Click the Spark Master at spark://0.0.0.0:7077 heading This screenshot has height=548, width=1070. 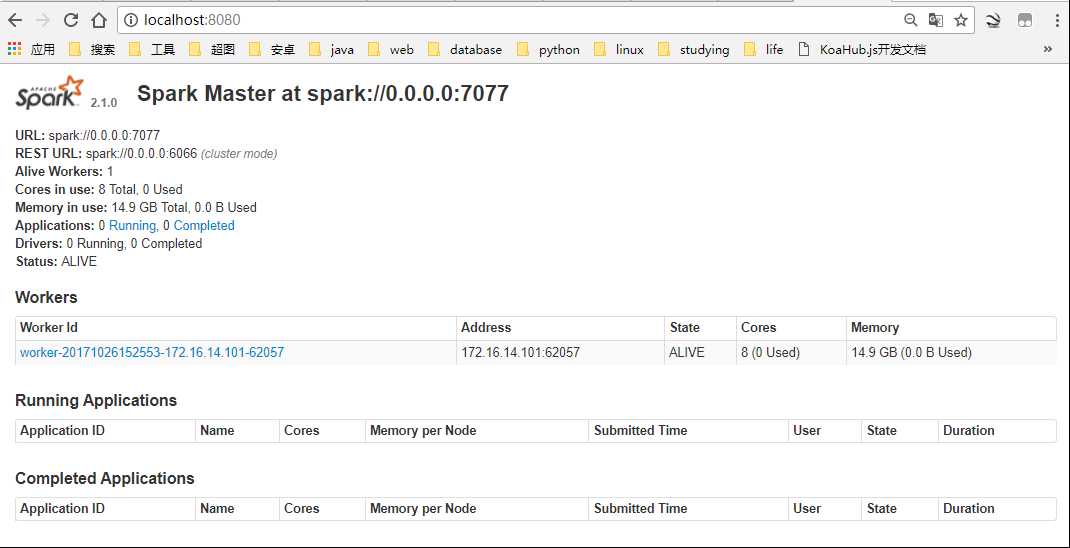(x=323, y=93)
